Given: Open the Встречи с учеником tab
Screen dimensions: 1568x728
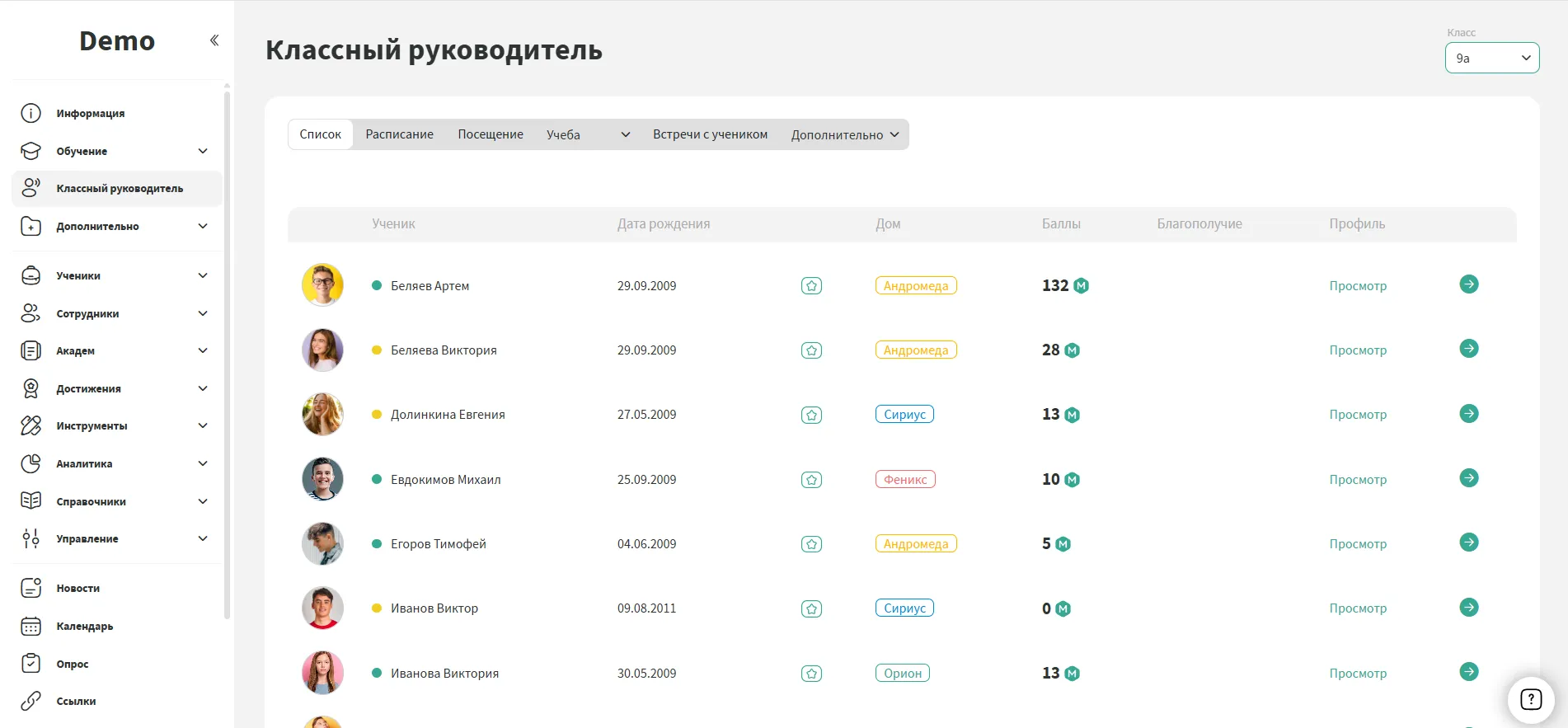Looking at the screenshot, I should click(710, 134).
